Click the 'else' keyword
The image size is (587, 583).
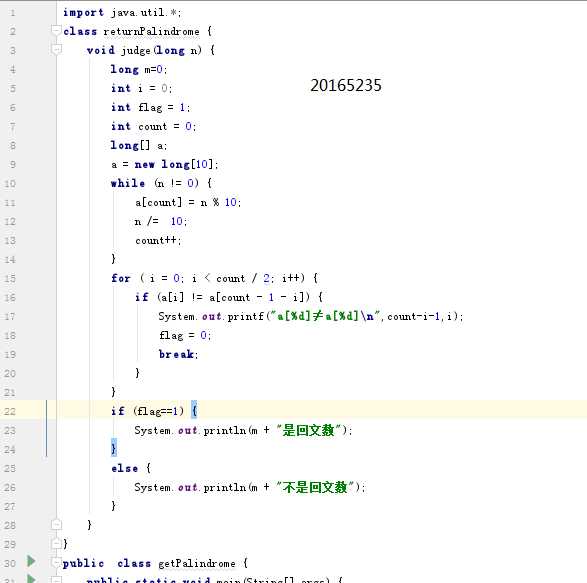125,468
